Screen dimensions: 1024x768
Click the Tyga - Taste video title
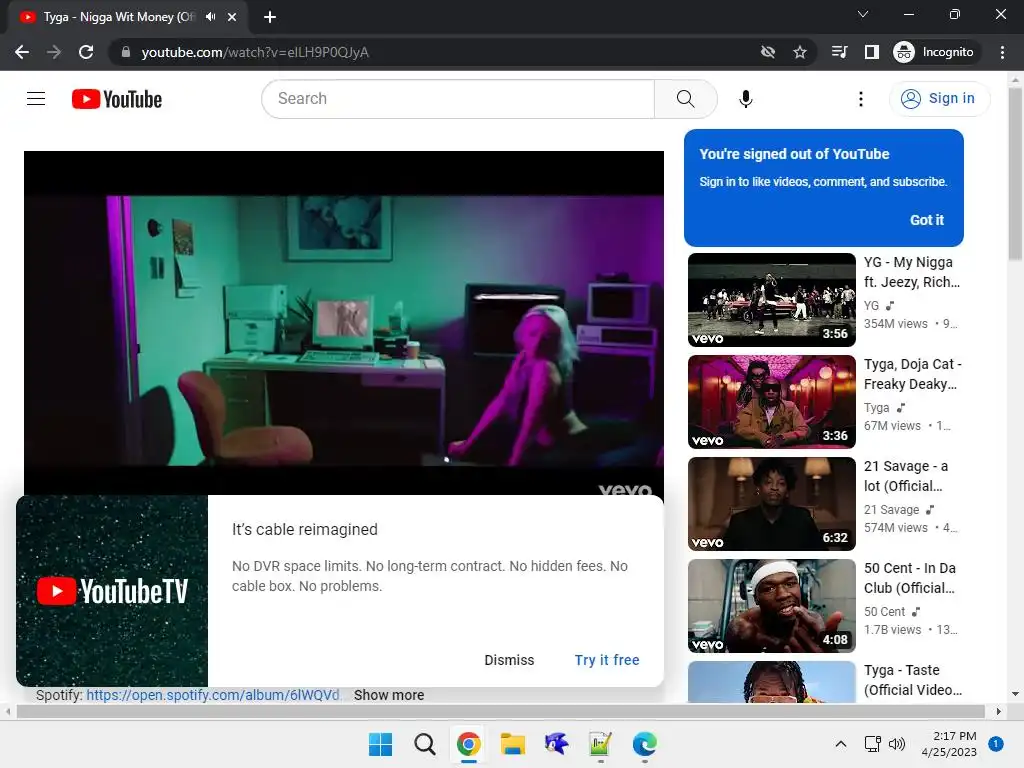912,680
